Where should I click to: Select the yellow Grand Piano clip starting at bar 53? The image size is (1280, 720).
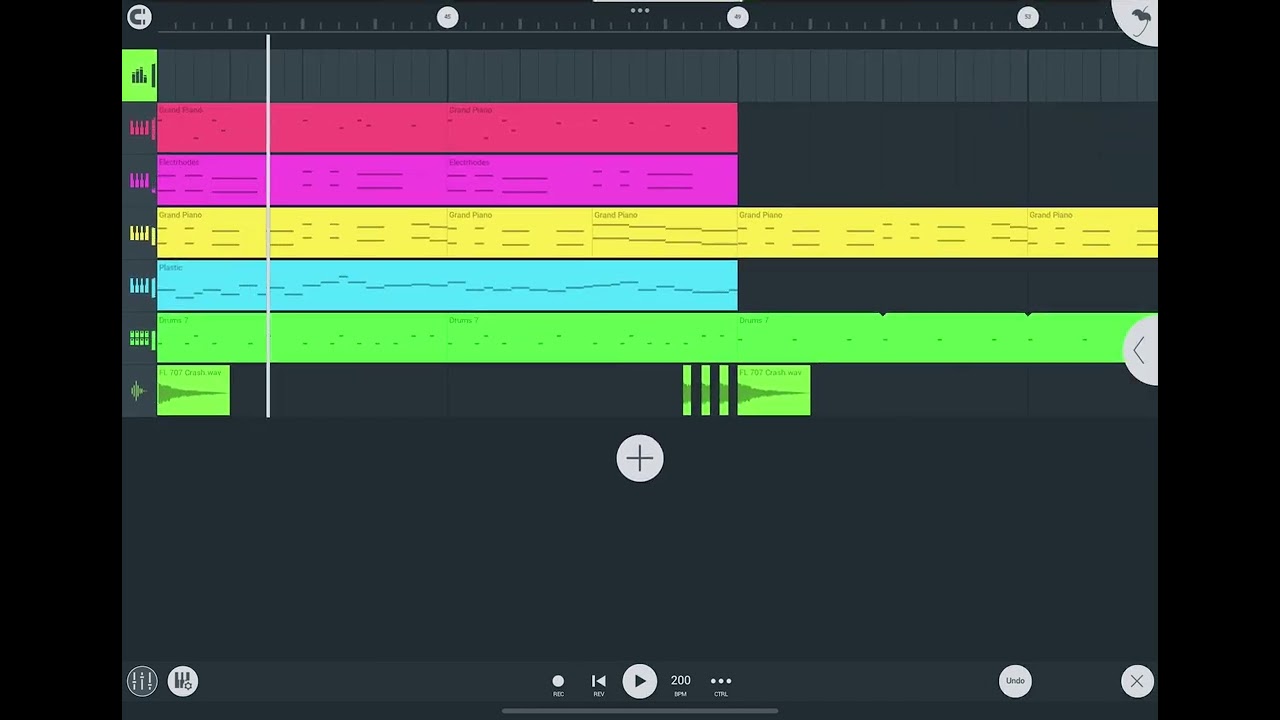[x=1093, y=233]
